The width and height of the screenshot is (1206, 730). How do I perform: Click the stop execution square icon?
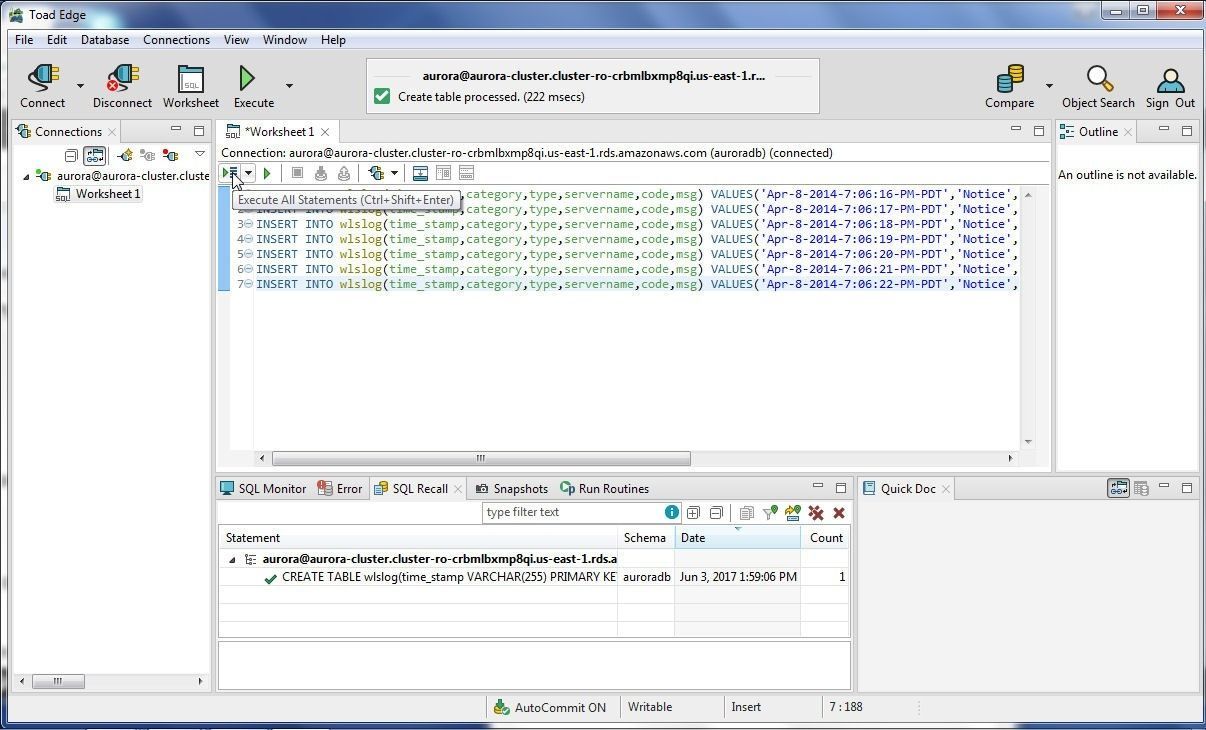click(x=297, y=173)
